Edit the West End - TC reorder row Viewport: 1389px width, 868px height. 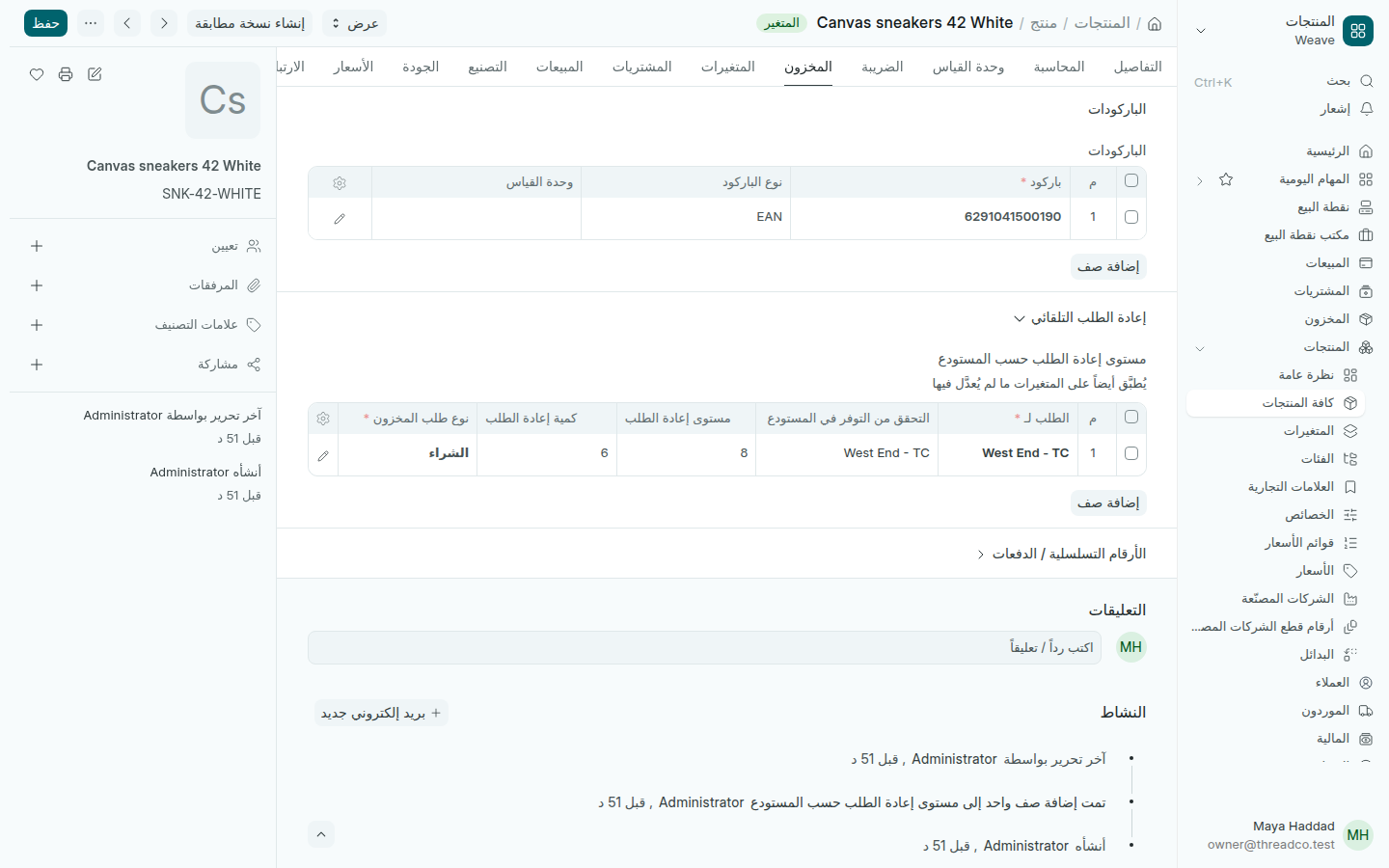click(x=323, y=455)
